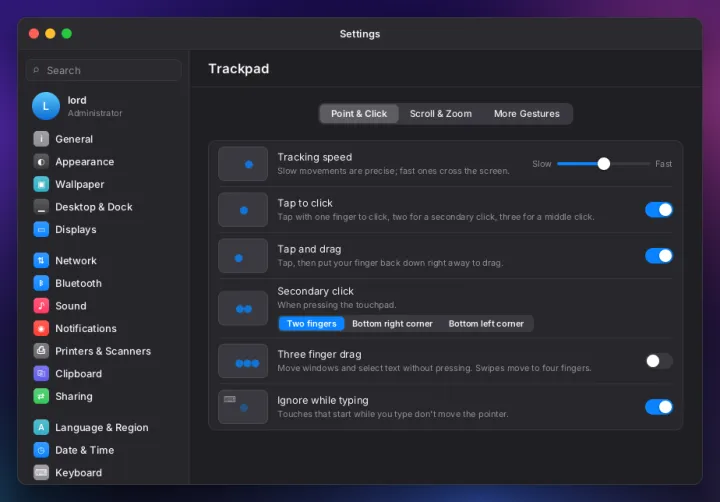
Task: Open Printers & Scanners icon
Action: pos(41,351)
